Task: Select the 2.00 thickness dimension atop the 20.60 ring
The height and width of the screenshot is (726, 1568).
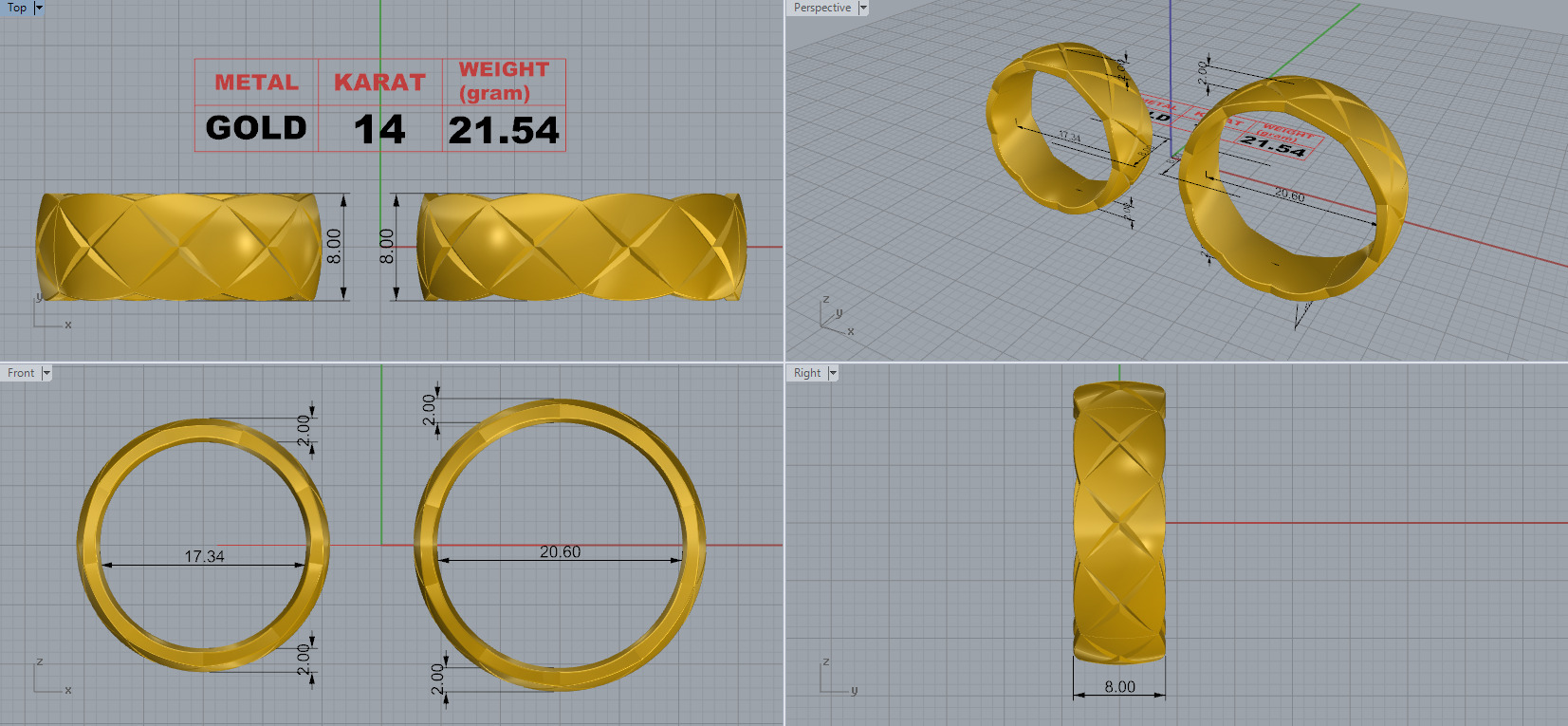Action: [x=429, y=410]
